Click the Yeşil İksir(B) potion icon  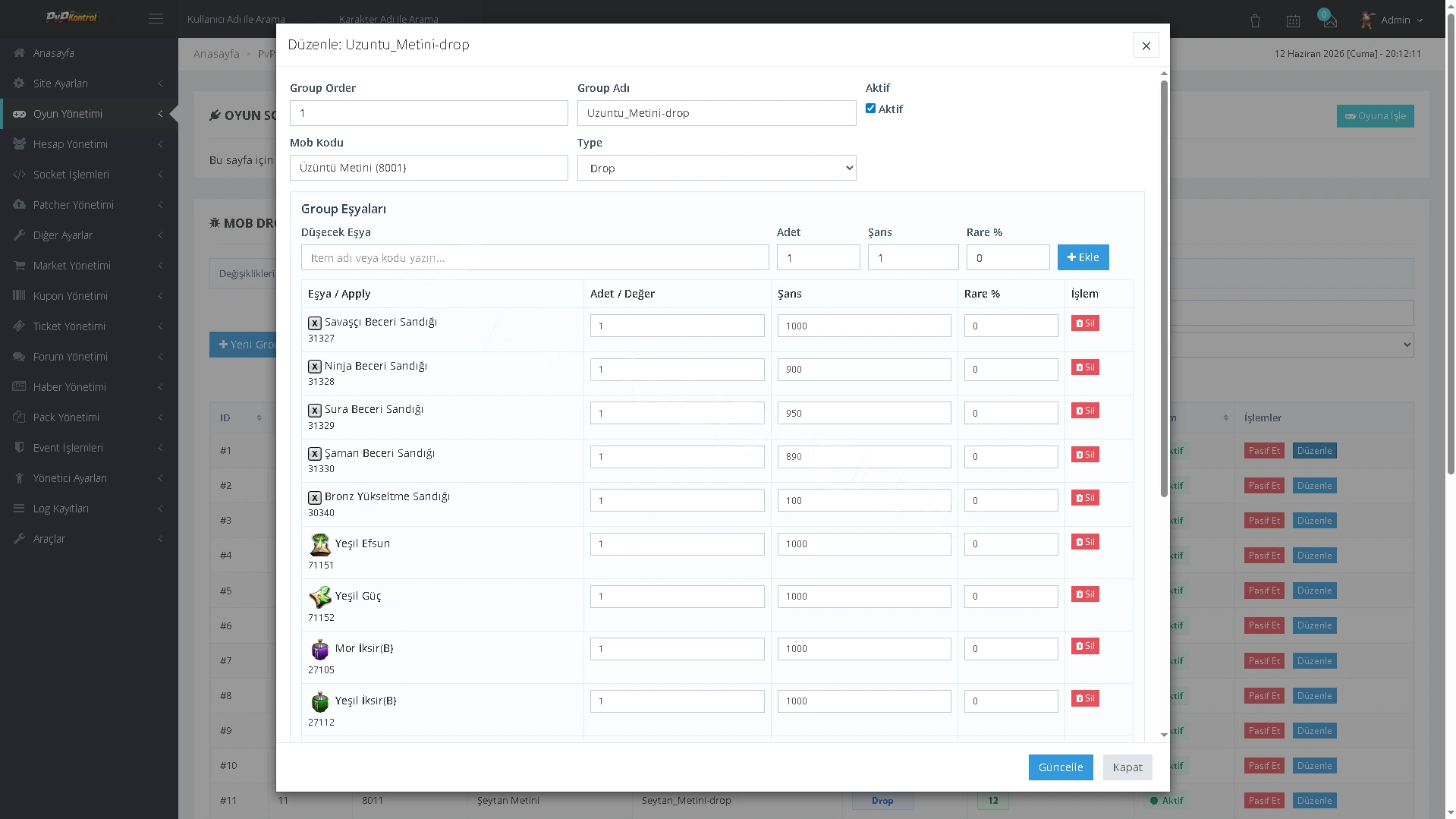(320, 701)
